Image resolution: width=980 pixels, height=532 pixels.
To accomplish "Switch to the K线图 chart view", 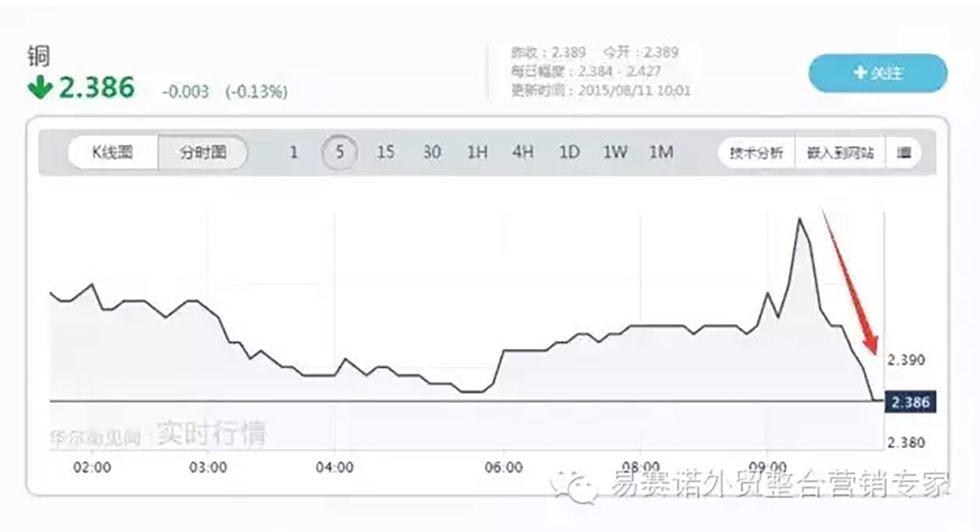I will point(112,153).
